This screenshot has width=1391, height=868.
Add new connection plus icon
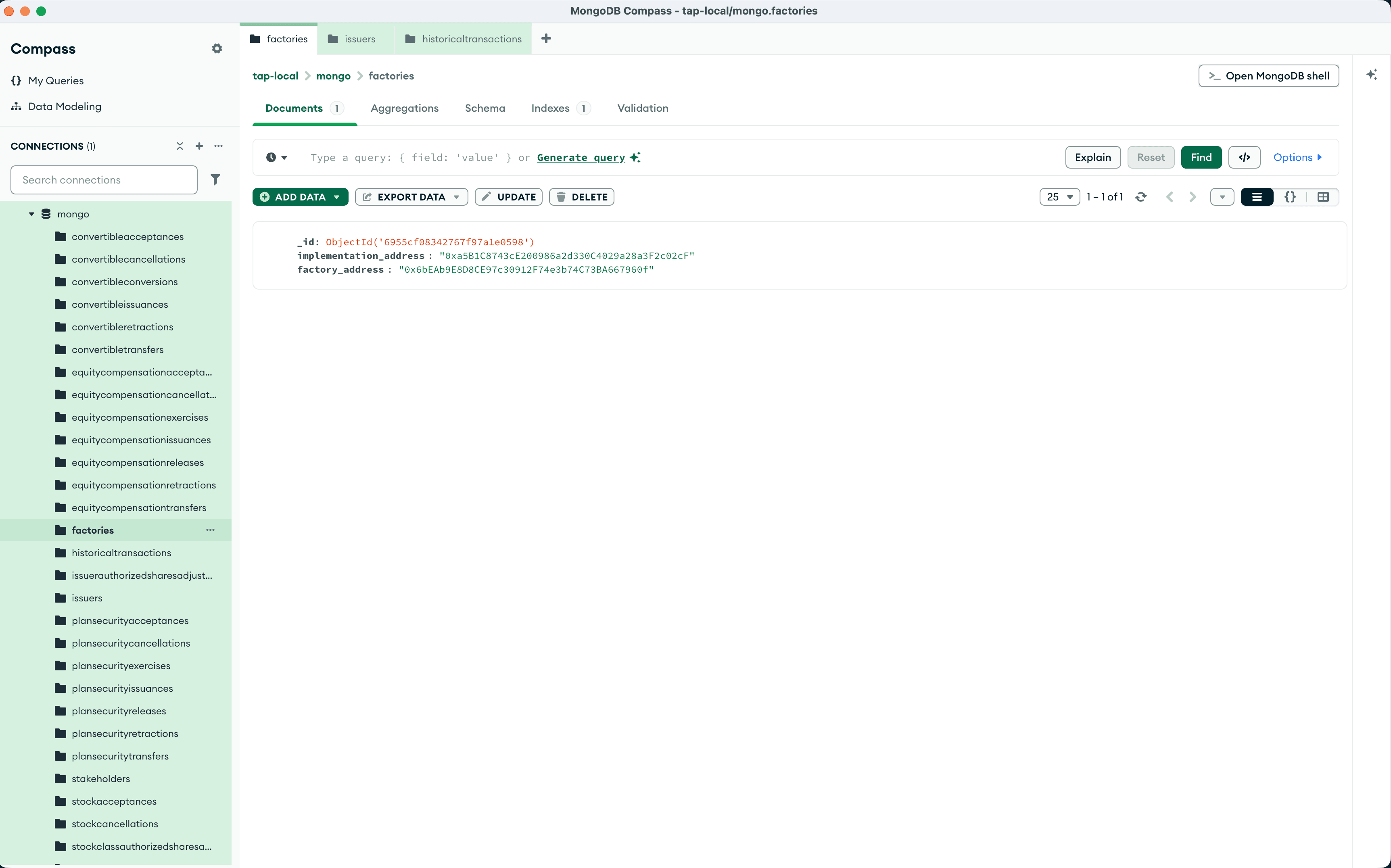(x=199, y=146)
